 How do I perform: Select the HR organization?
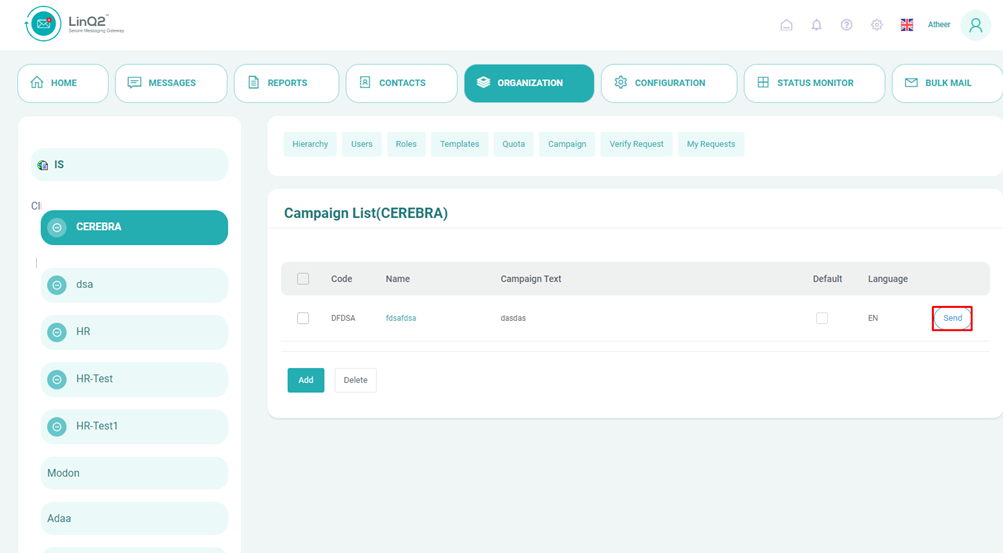pyautogui.click(x=134, y=332)
